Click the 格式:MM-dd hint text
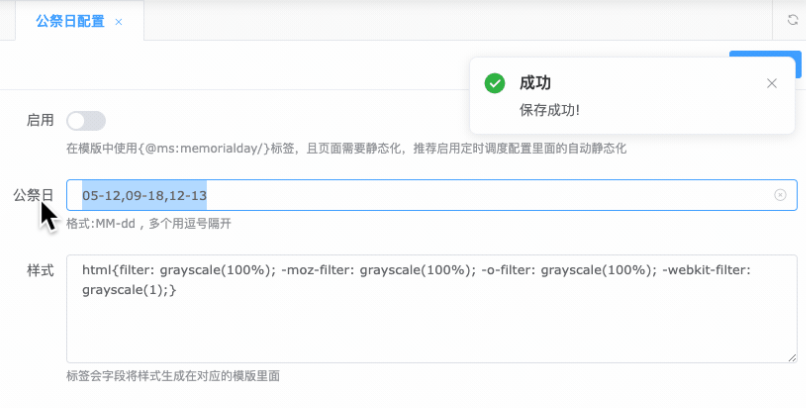 tap(148, 224)
